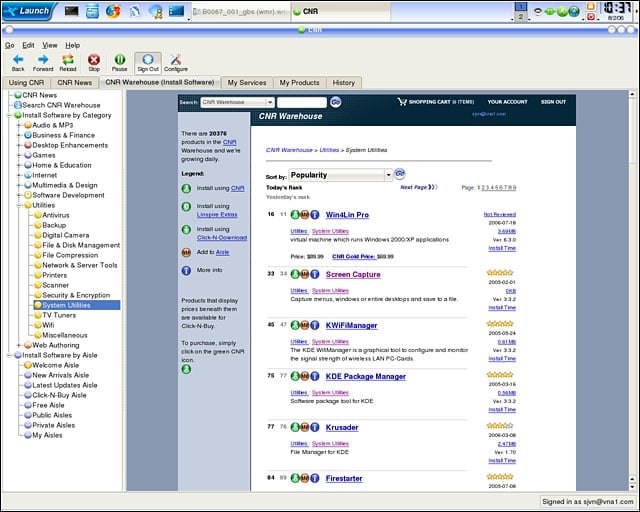
Task: Click the vertical scrollbar of the page
Action: coord(632,286)
